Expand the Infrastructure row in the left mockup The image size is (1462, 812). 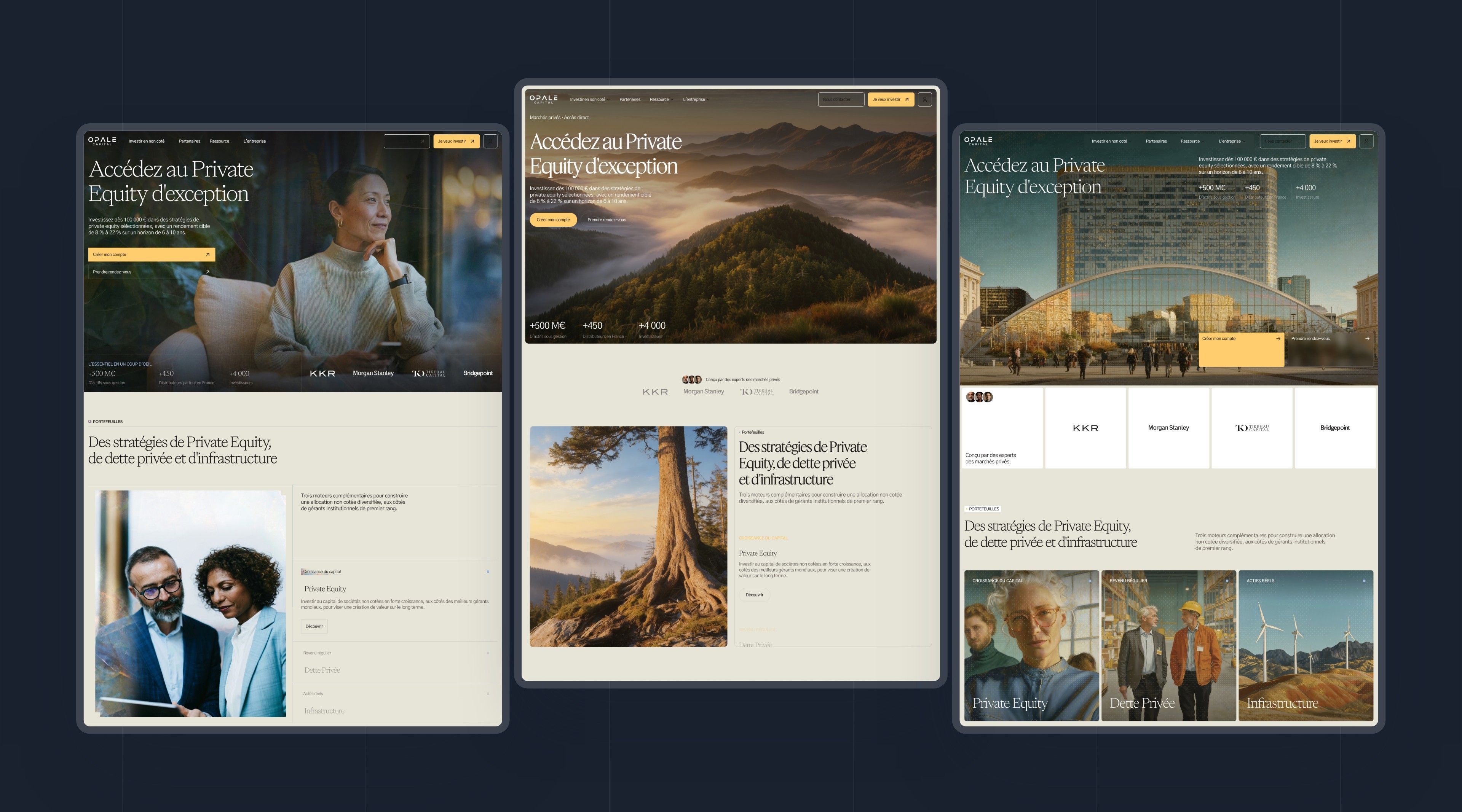(x=396, y=703)
